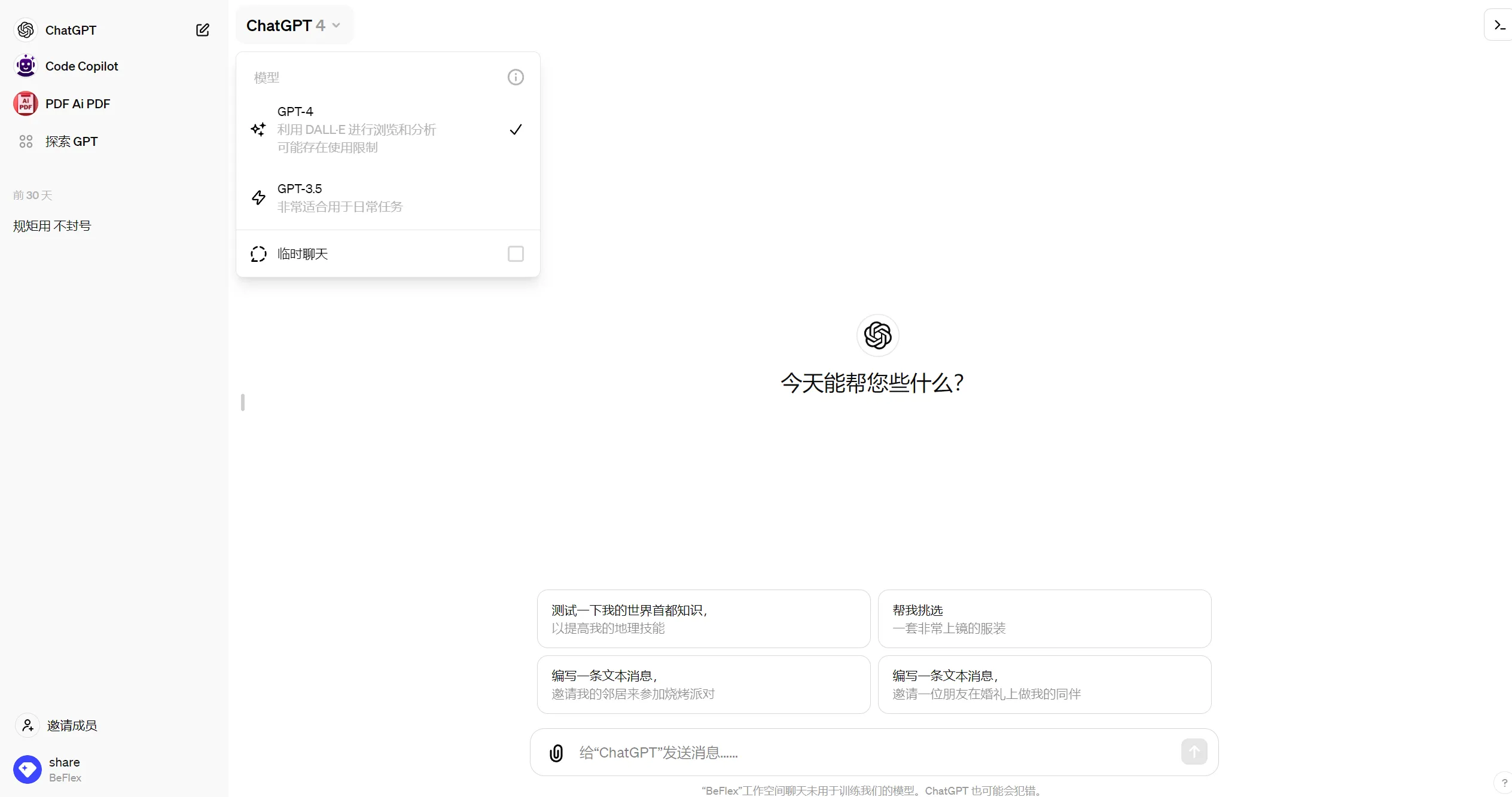
Task: Click the PDF Ai PDF red icon
Action: tap(26, 103)
